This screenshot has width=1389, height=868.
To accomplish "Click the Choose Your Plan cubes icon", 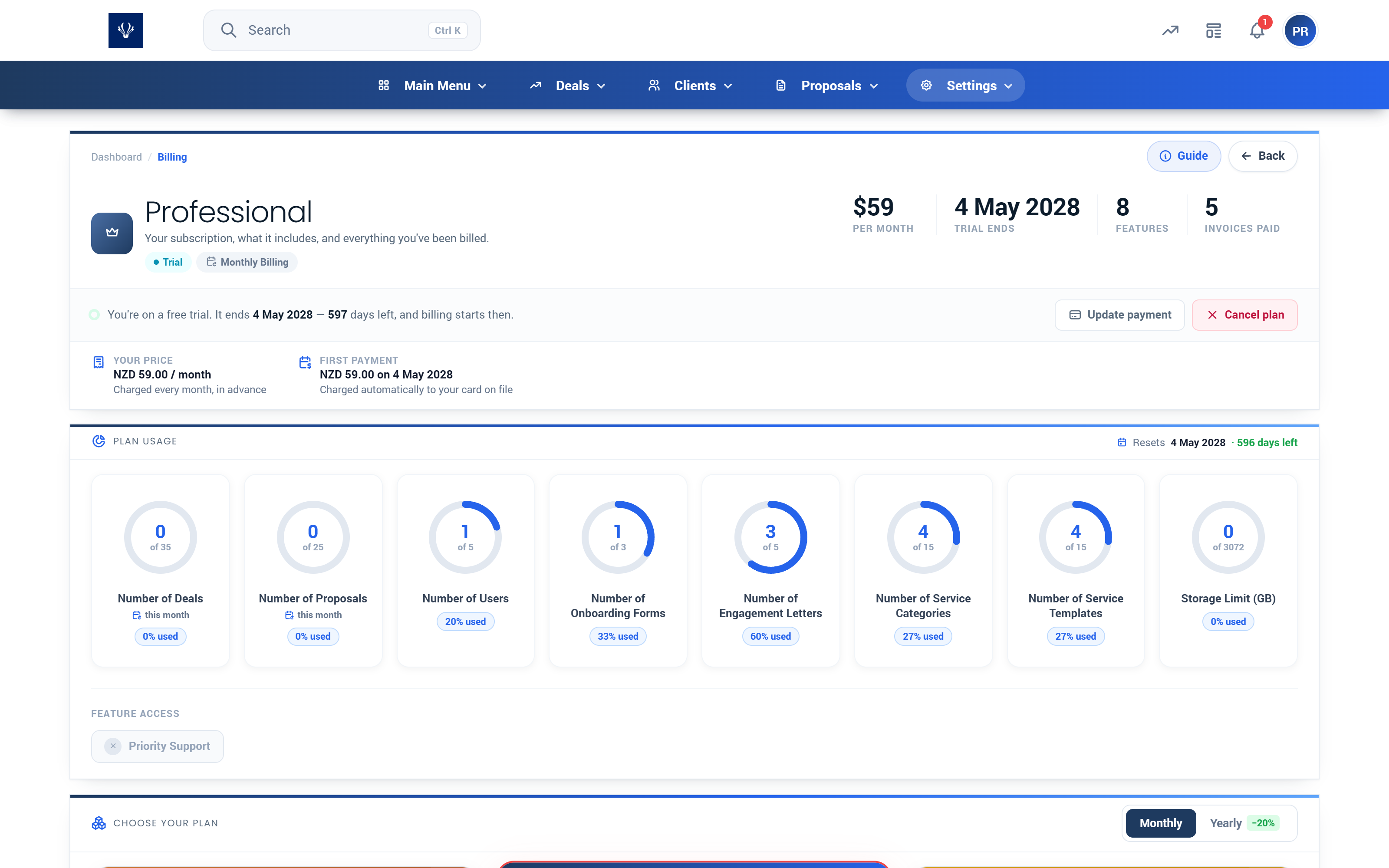I will 99,823.
